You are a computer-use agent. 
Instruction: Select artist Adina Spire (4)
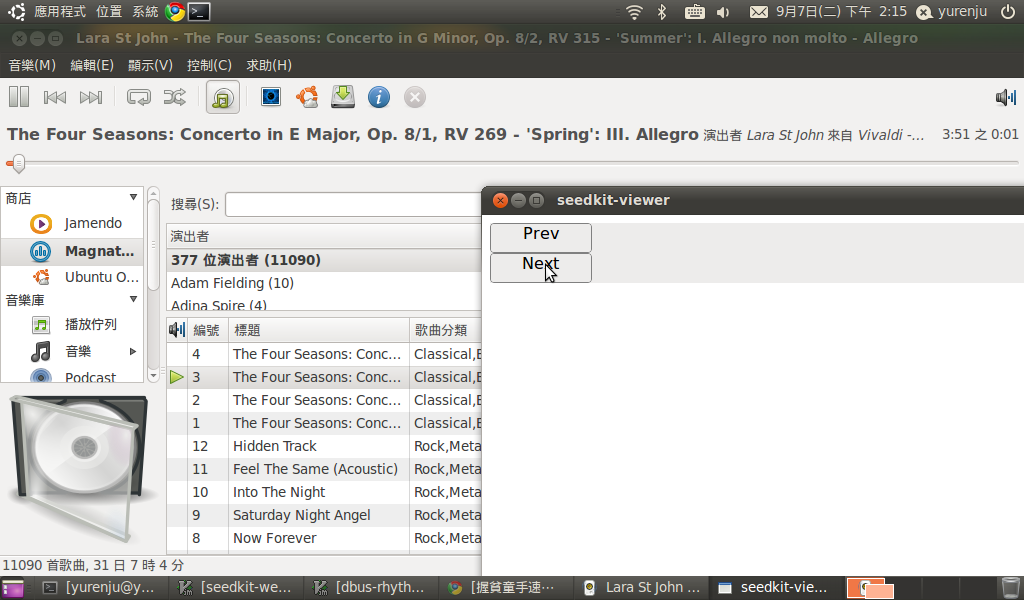click(325, 304)
